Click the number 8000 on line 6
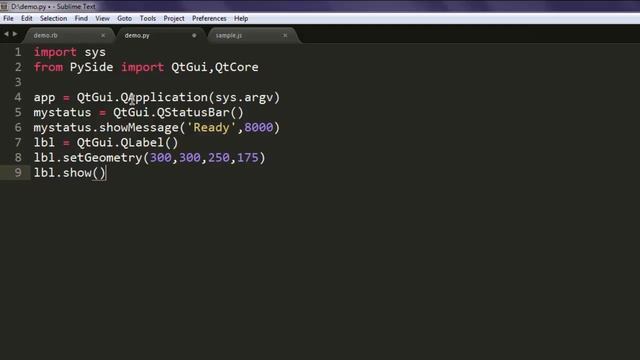The width and height of the screenshot is (640, 360). pos(258,127)
